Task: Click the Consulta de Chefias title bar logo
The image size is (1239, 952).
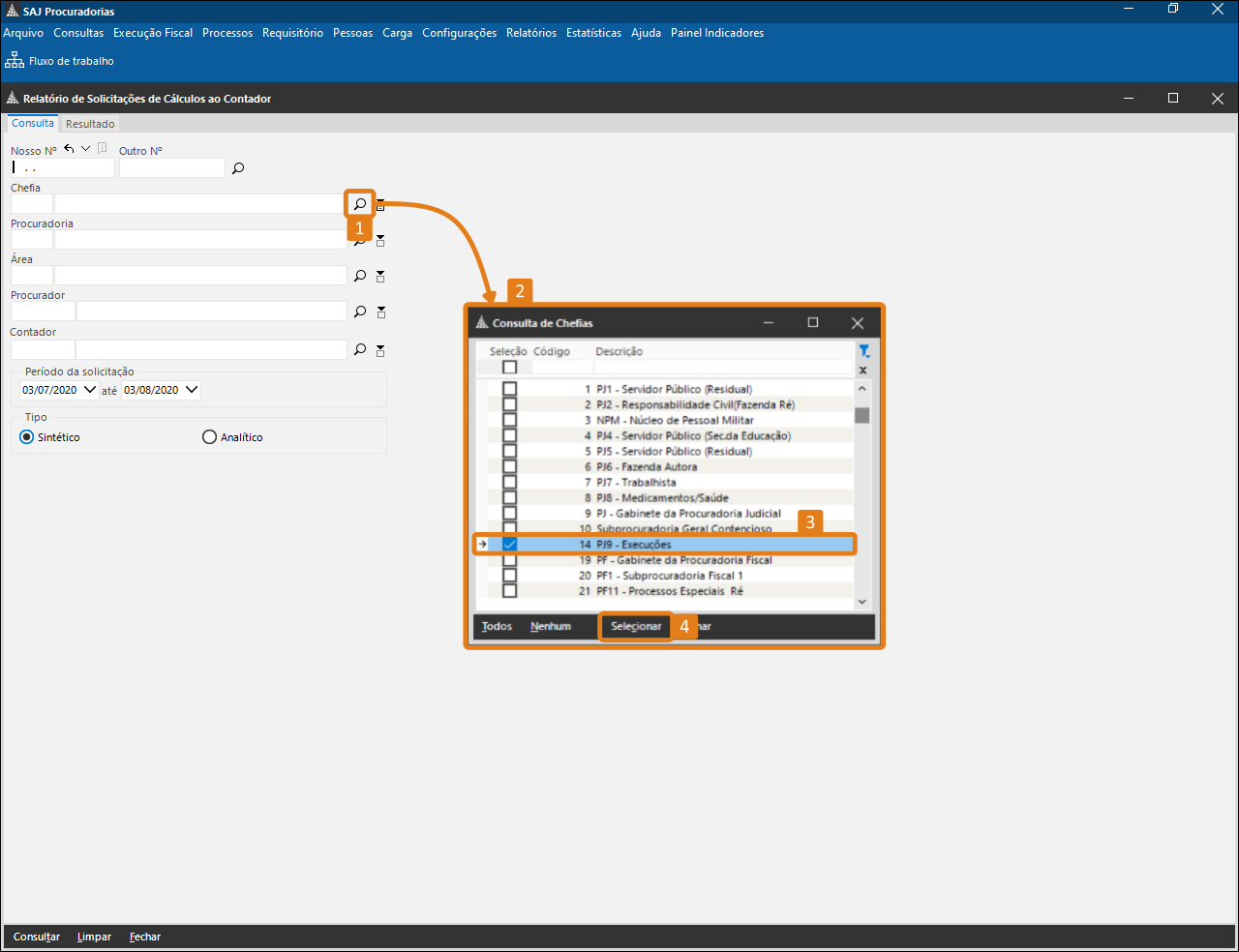Action: (482, 323)
